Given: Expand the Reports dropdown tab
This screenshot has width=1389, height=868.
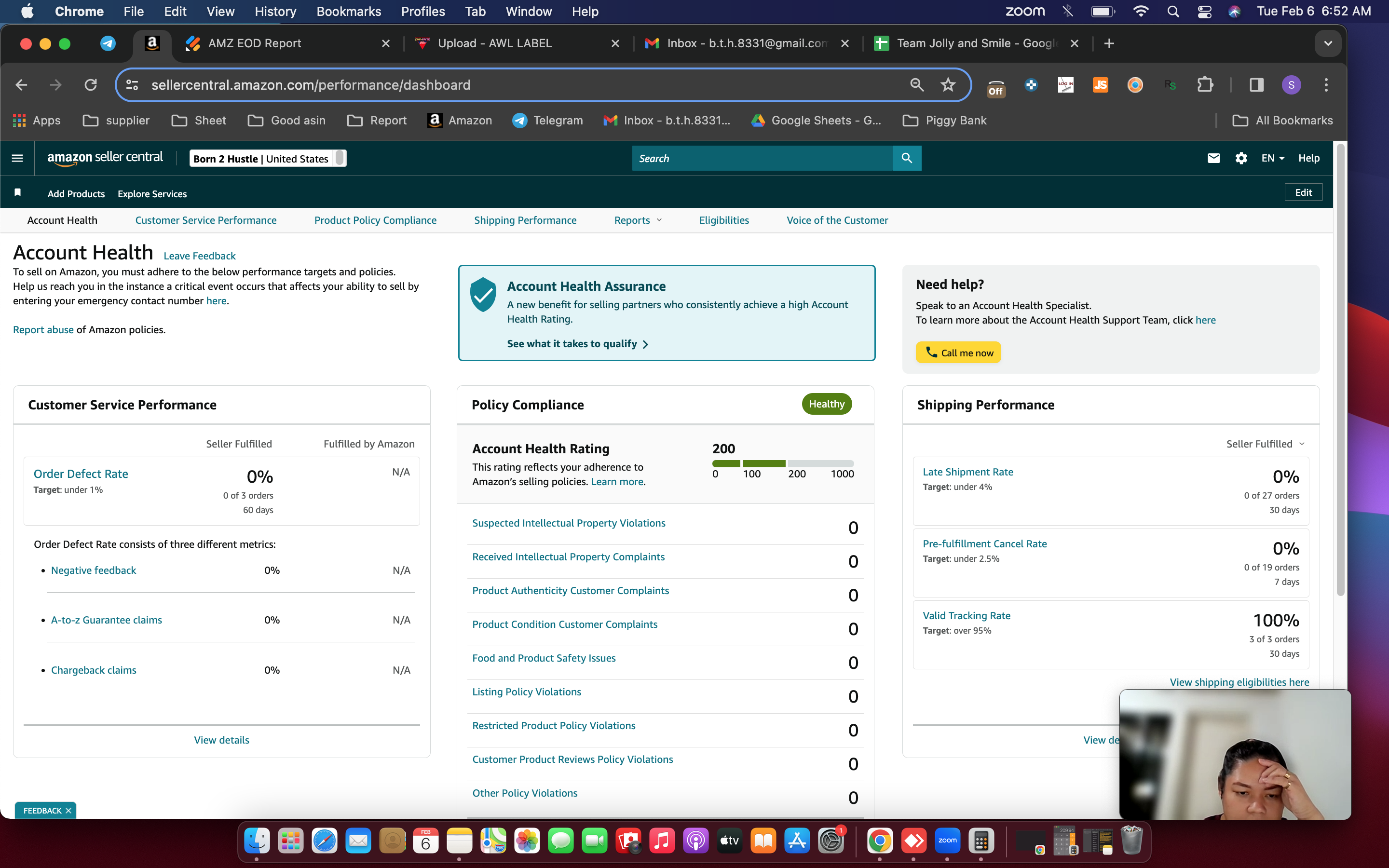Looking at the screenshot, I should coord(638,220).
